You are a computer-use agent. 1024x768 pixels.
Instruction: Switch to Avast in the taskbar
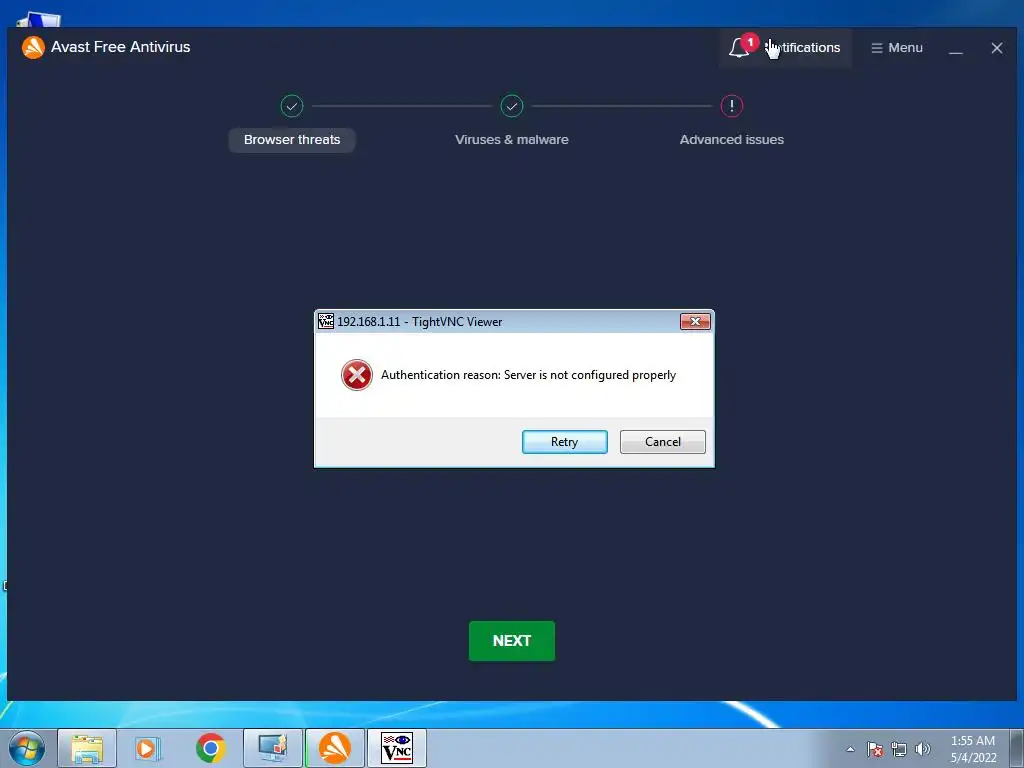point(335,748)
